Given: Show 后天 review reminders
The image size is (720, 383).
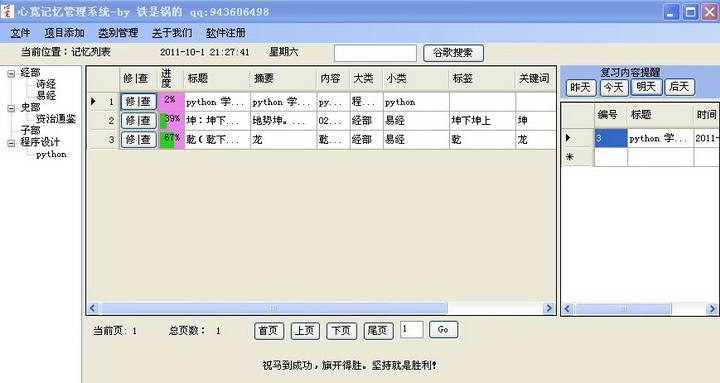Looking at the screenshot, I should tap(680, 87).
